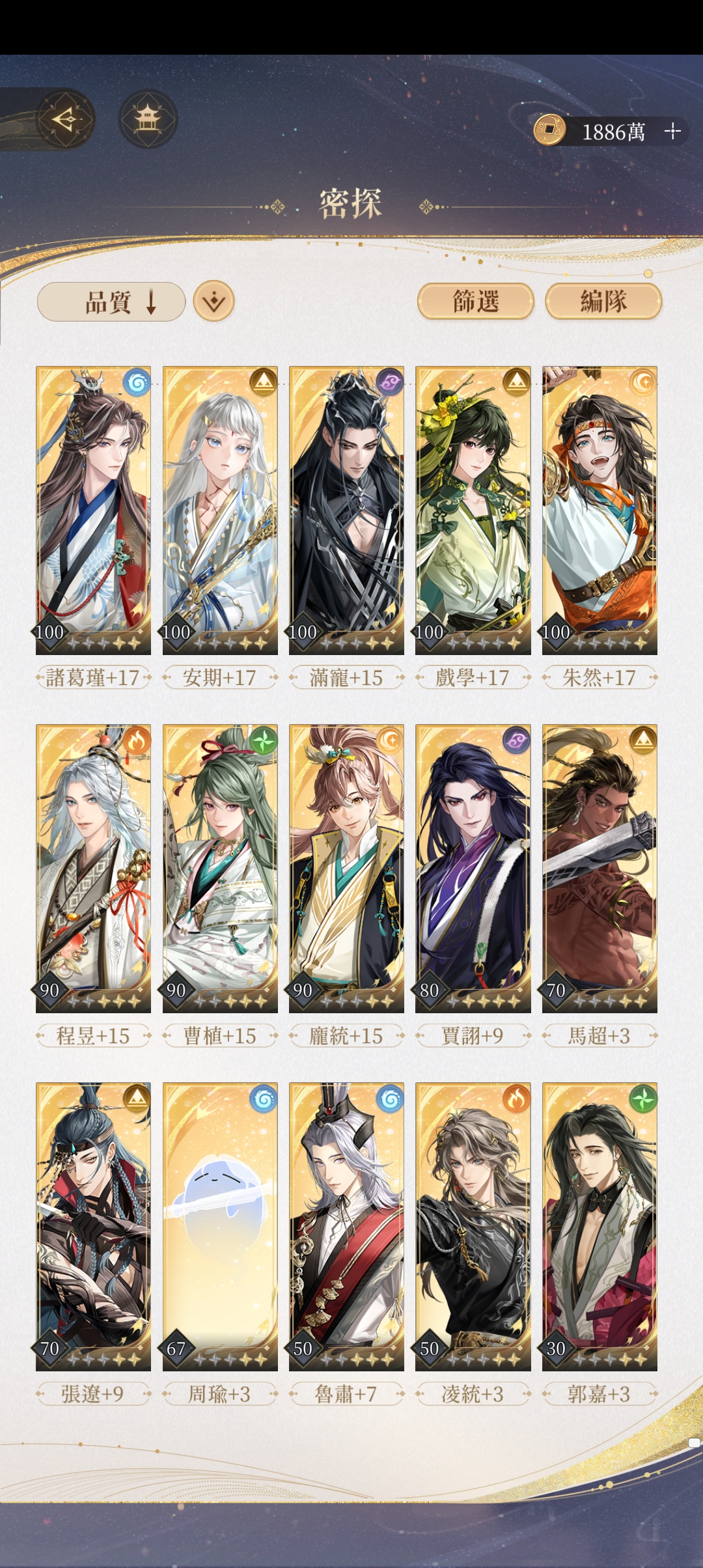Select the 馬超 character card
Viewport: 703px width, 1568px height.
[x=600, y=869]
